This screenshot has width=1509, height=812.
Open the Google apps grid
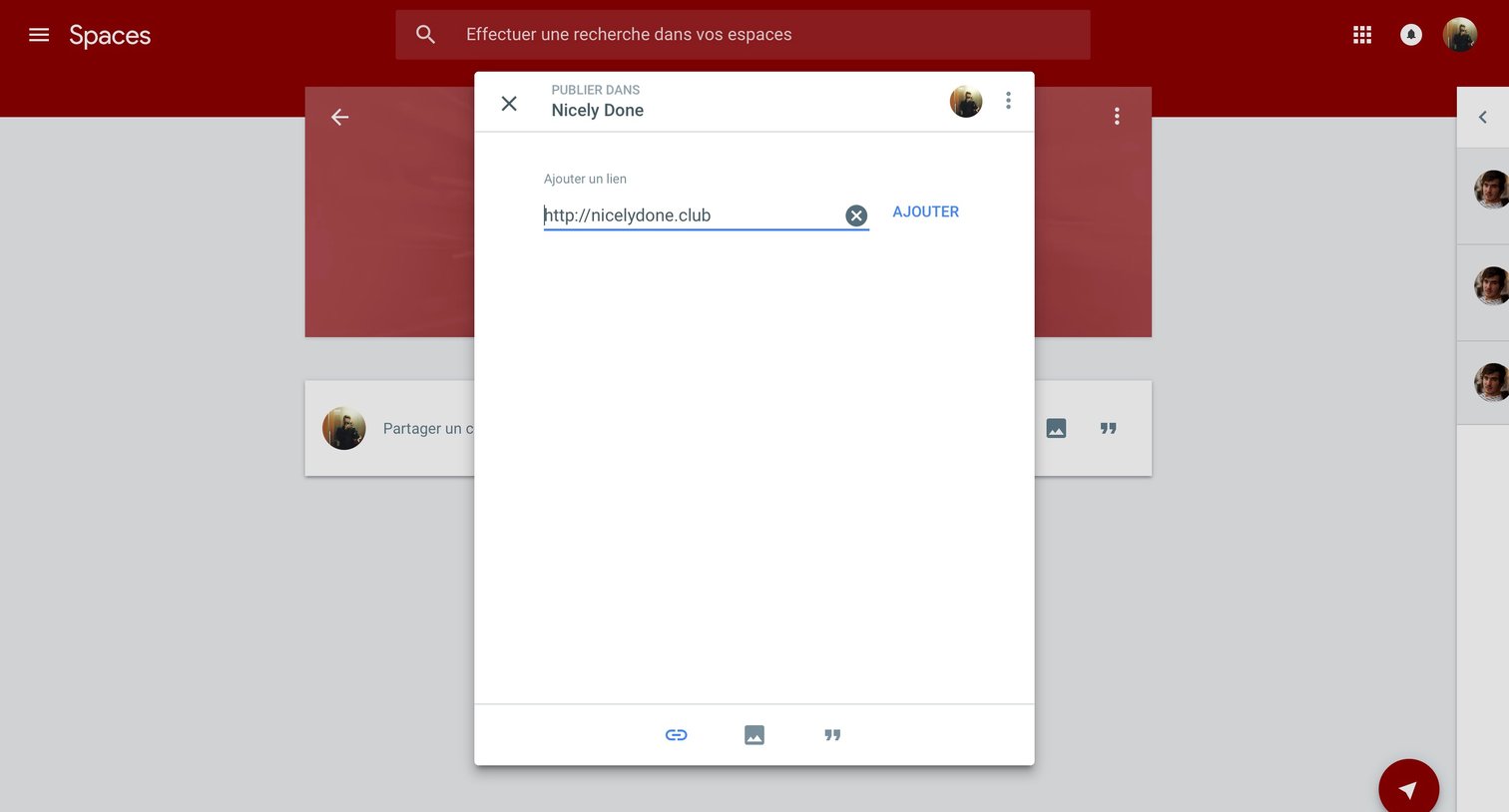pos(1362,35)
